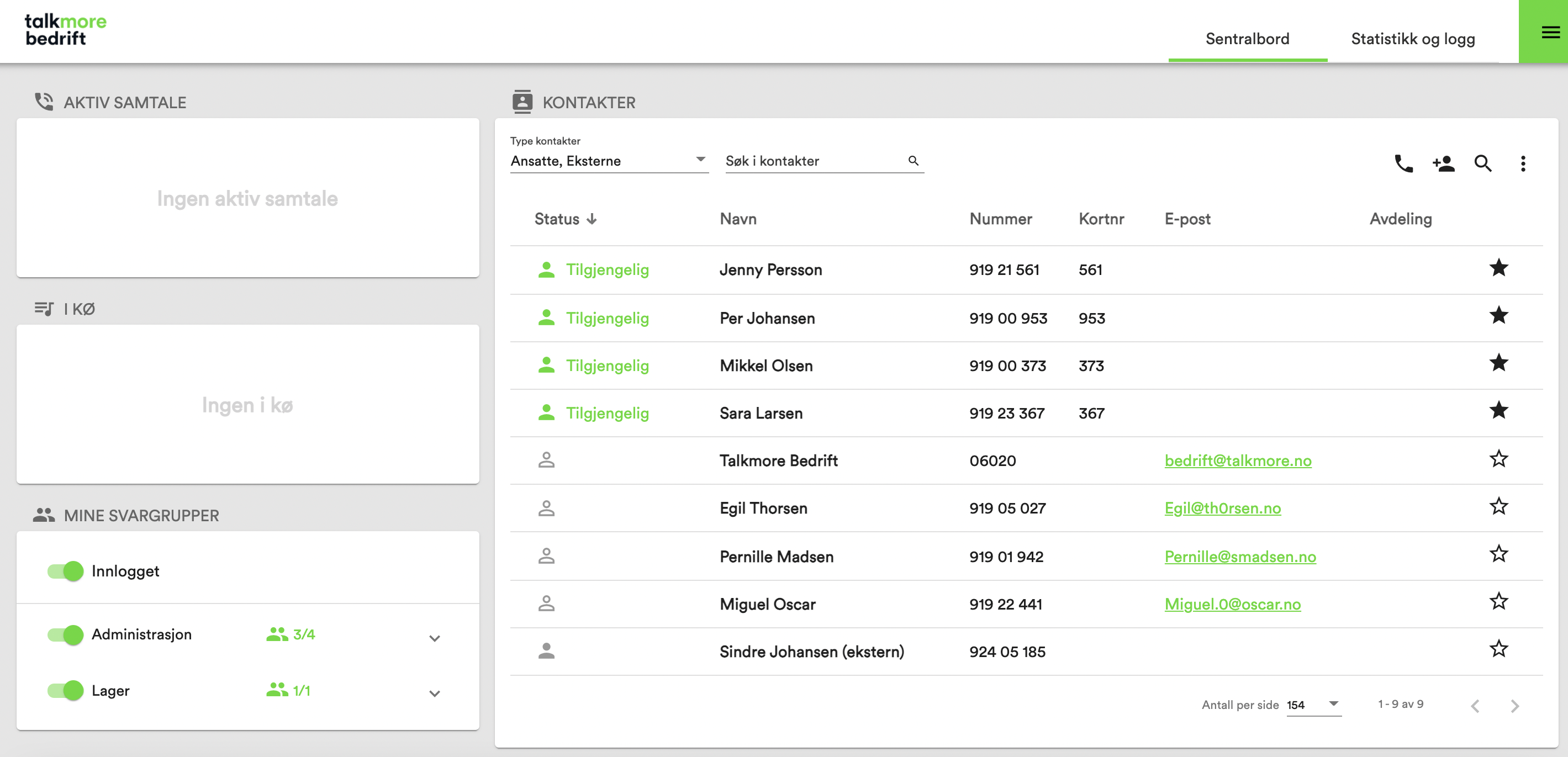1568x757 pixels.
Task: Click the magnifier icon beside add contact
Action: point(1483,163)
